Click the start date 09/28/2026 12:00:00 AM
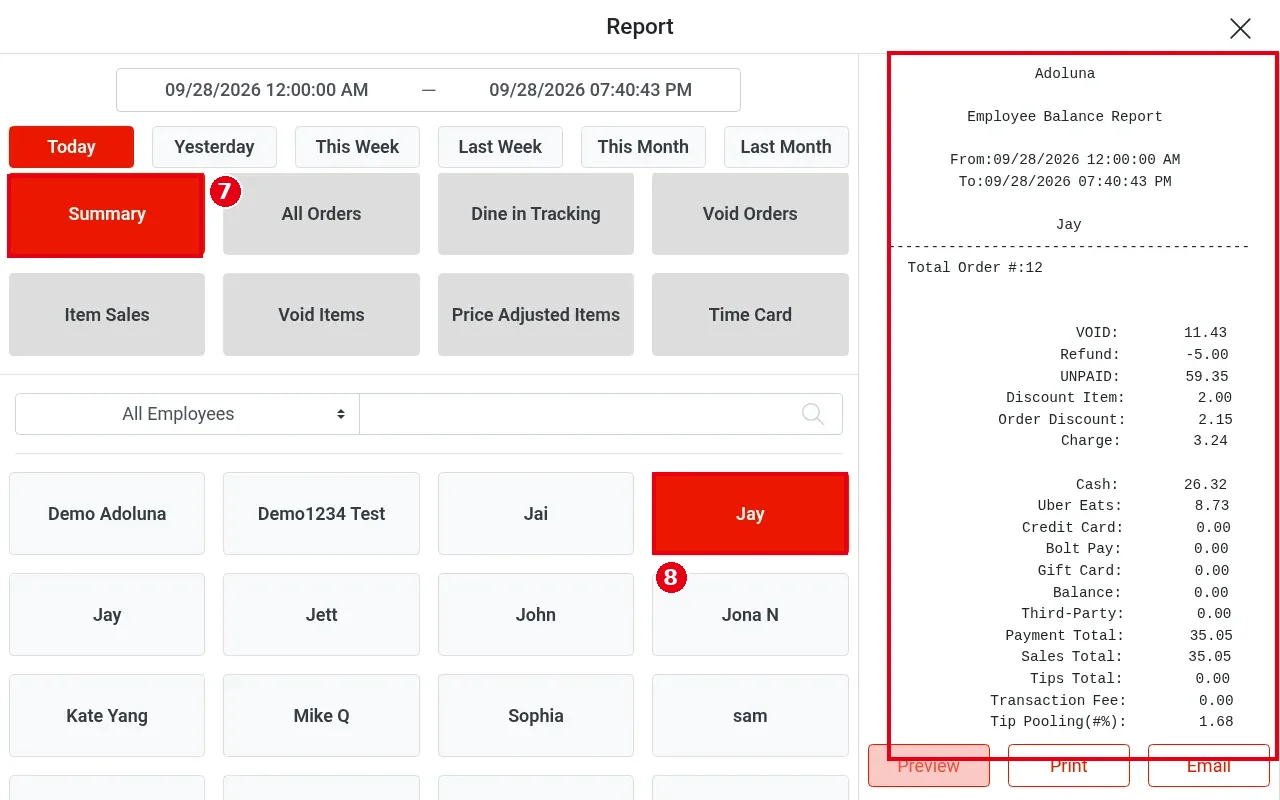 [x=267, y=90]
